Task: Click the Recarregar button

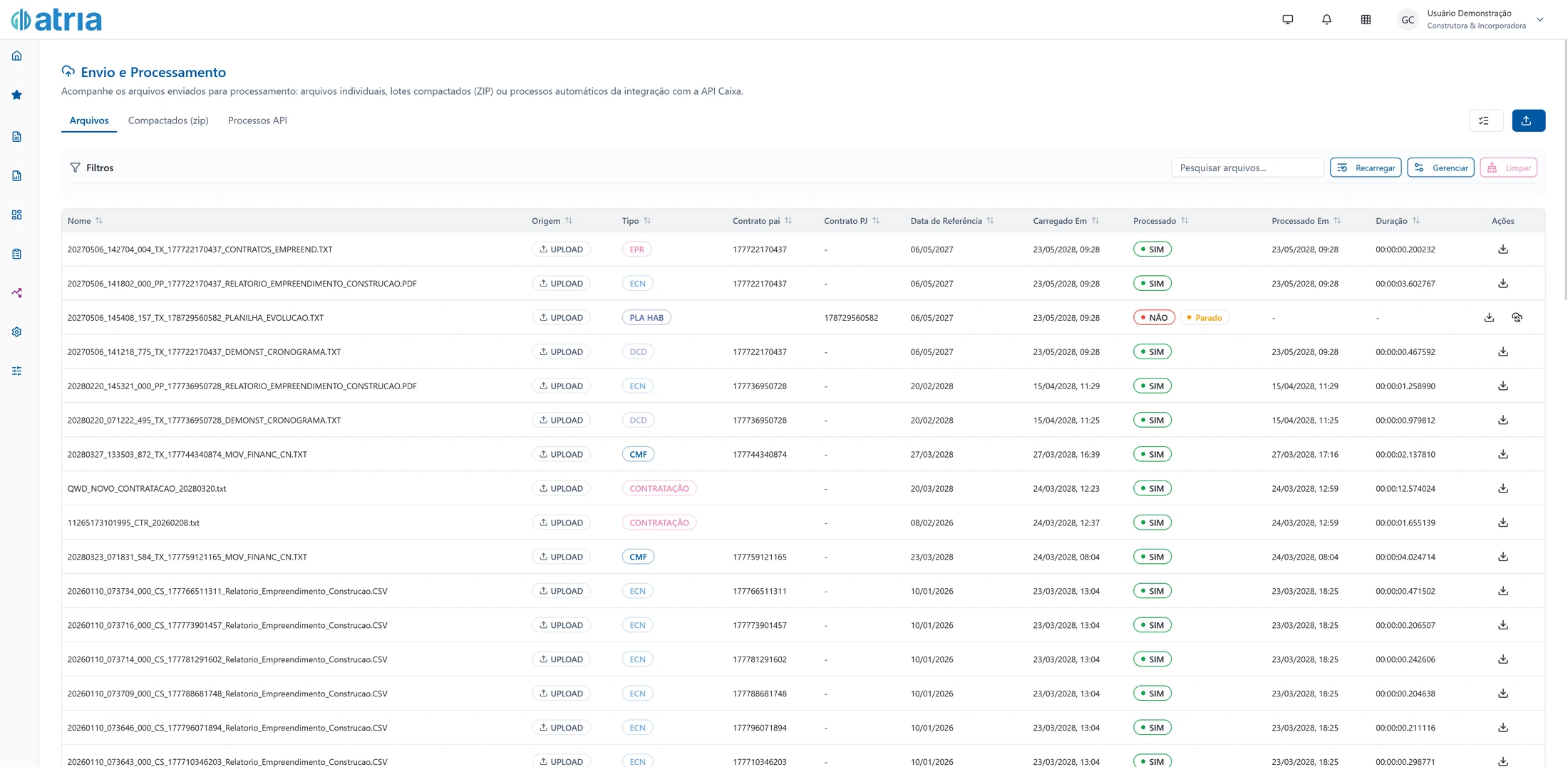Action: click(1366, 168)
